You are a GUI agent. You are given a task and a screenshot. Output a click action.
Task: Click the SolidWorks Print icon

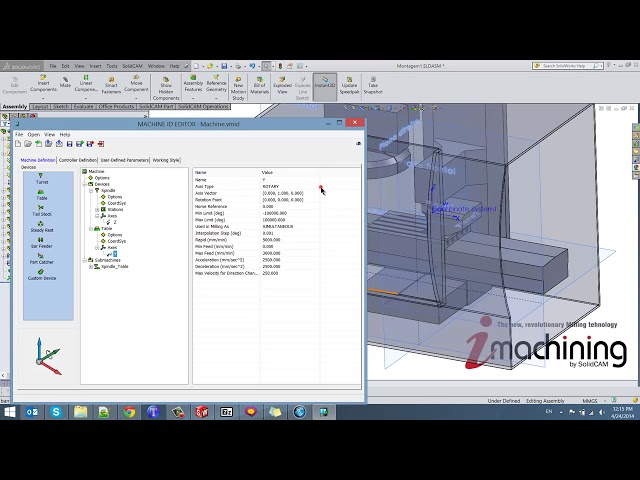(x=238, y=66)
